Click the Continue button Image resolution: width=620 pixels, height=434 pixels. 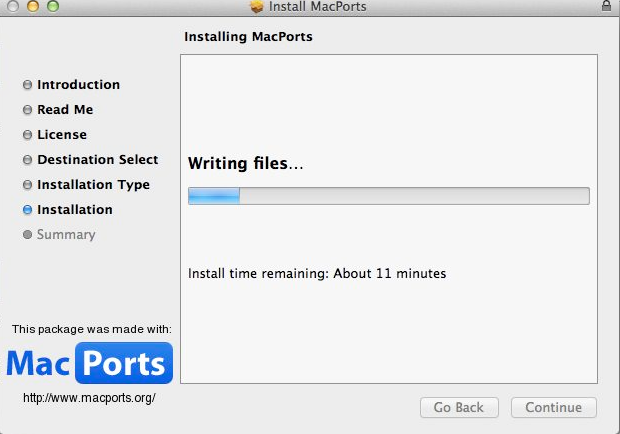pyautogui.click(x=554, y=408)
